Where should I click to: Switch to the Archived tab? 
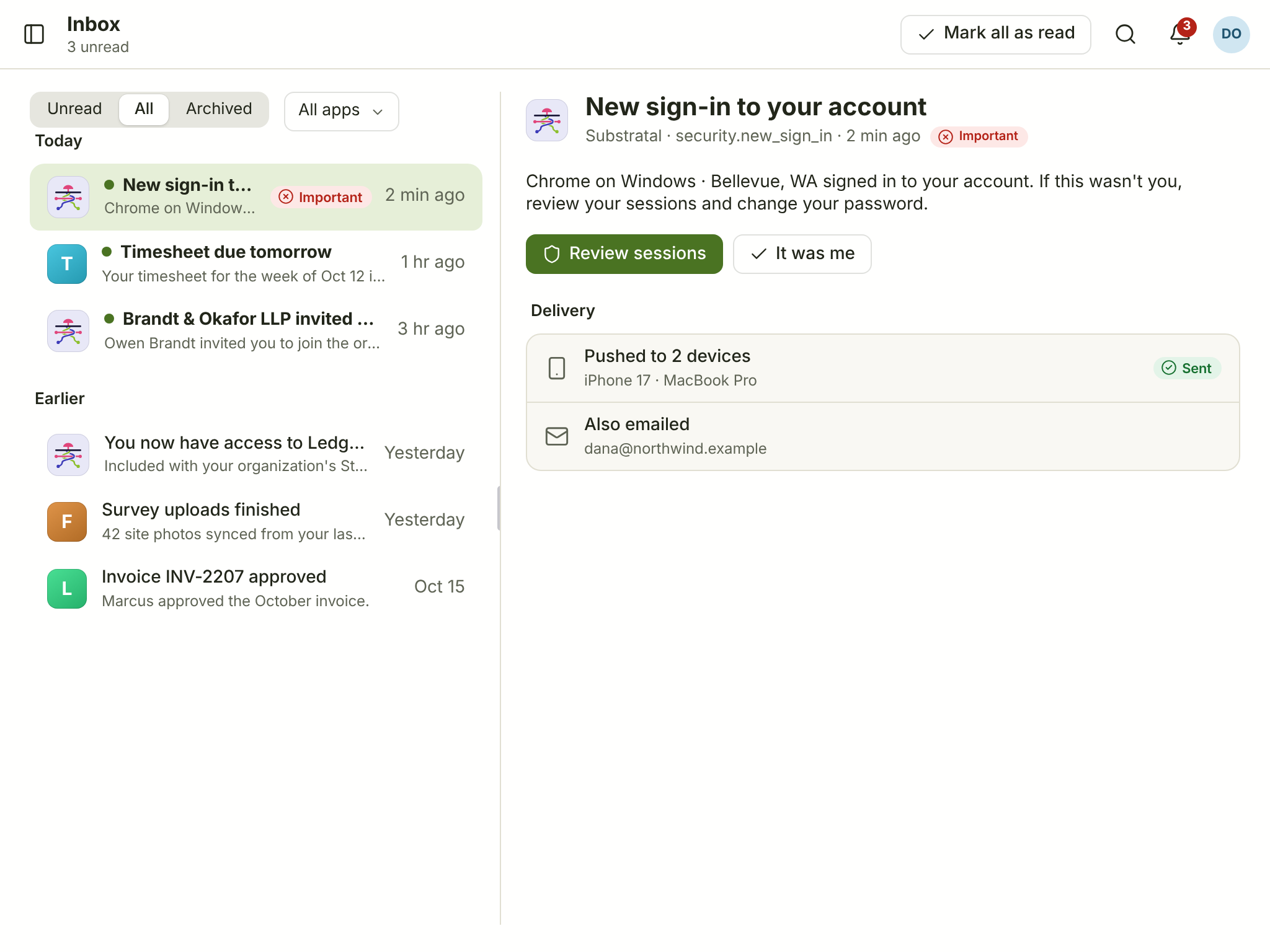(x=219, y=109)
